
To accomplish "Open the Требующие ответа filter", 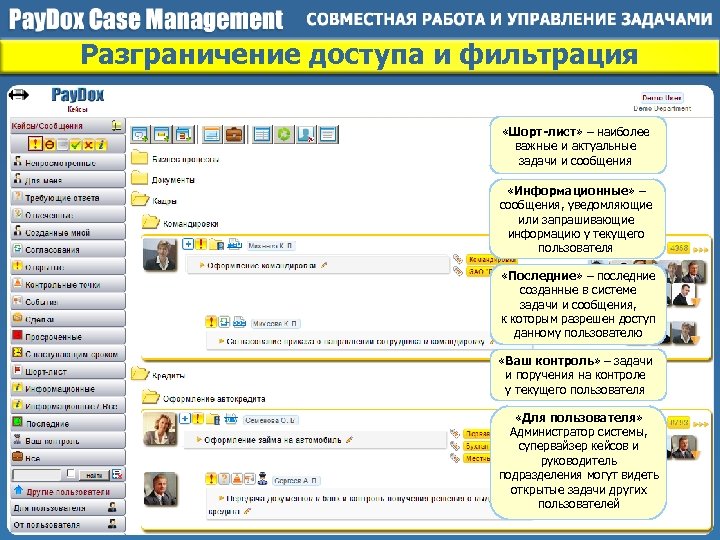I will pyautogui.click(x=68, y=197).
